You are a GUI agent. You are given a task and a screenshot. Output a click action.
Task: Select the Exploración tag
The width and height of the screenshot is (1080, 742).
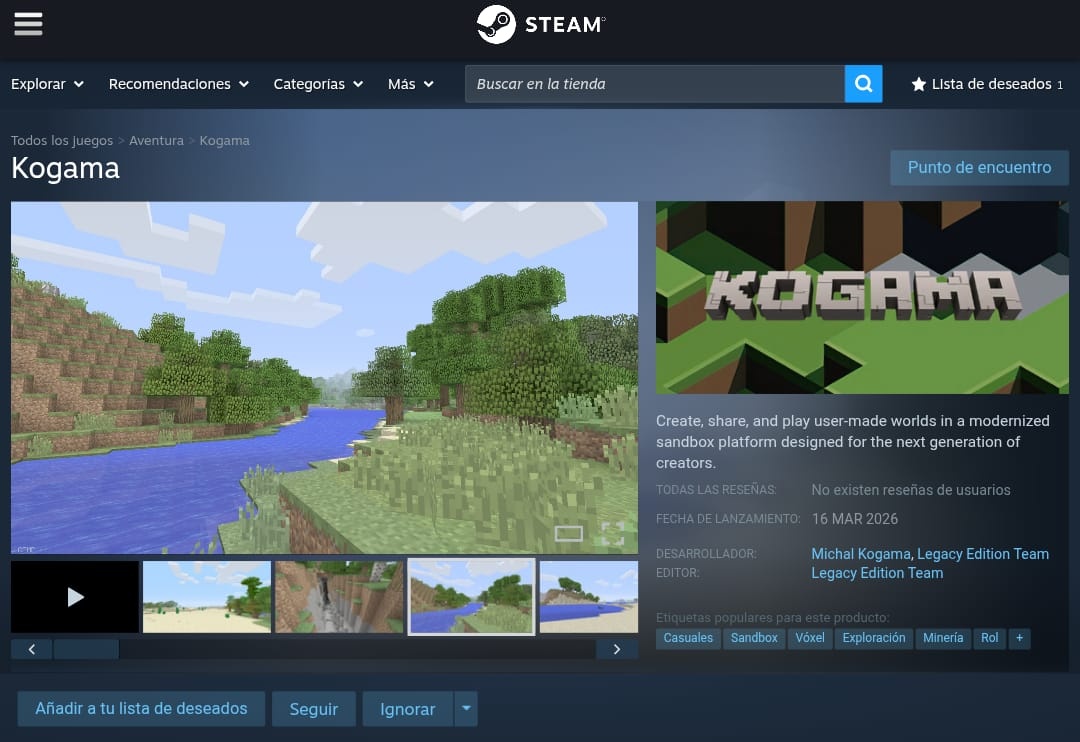tap(874, 638)
